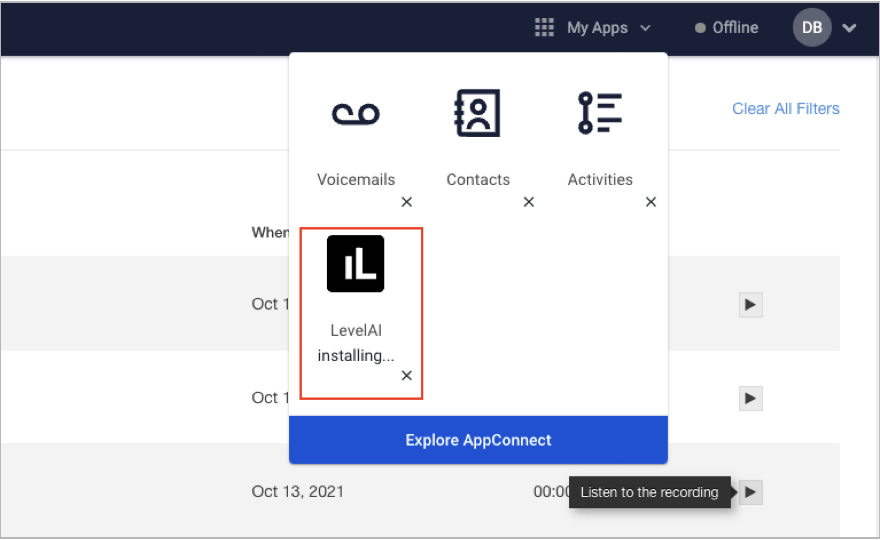
Task: Play recording in the second row
Action: point(750,399)
